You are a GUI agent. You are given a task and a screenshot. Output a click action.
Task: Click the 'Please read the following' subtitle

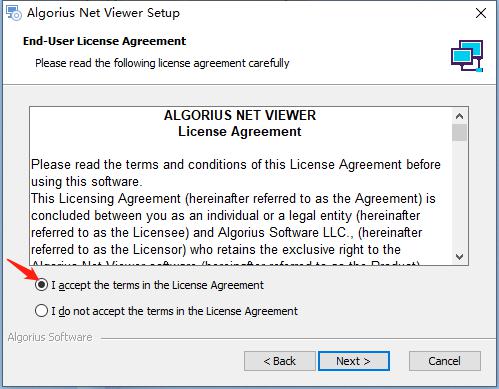tap(162, 63)
